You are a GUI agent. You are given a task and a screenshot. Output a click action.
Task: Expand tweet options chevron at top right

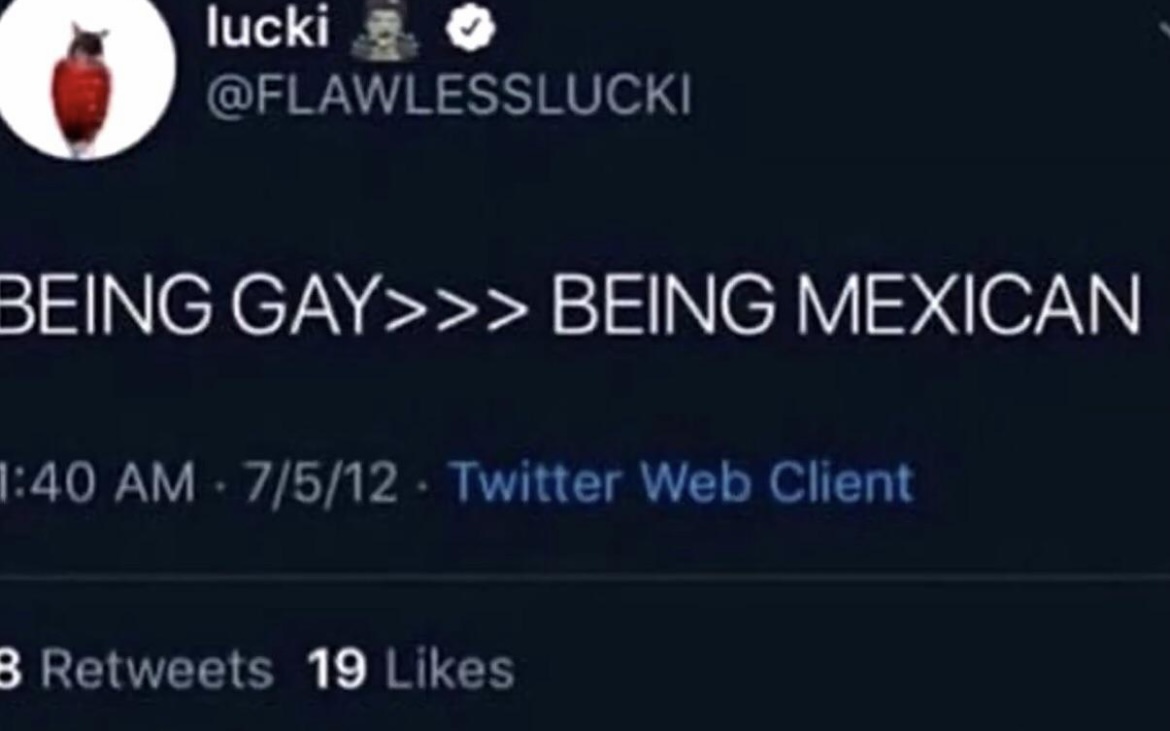coord(1164,31)
